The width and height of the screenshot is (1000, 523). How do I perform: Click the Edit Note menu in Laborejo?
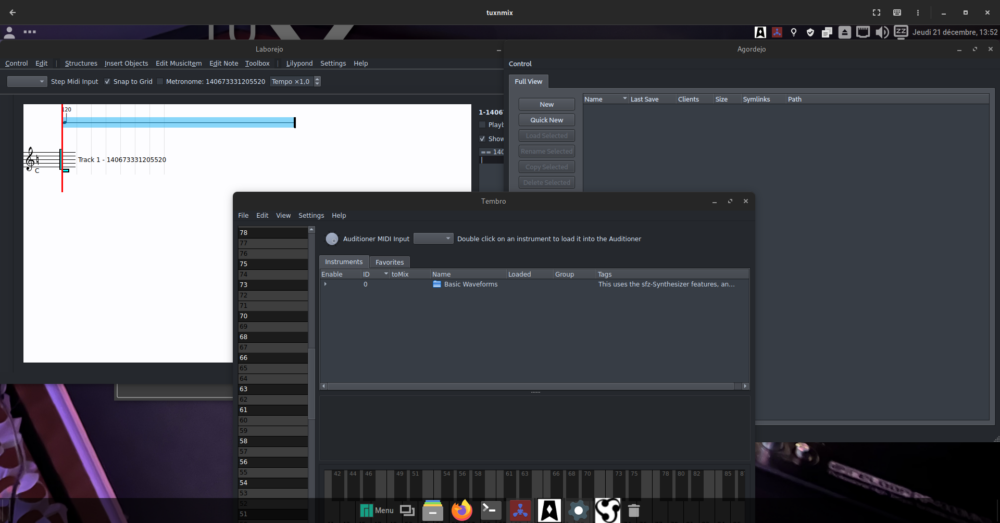coord(224,63)
